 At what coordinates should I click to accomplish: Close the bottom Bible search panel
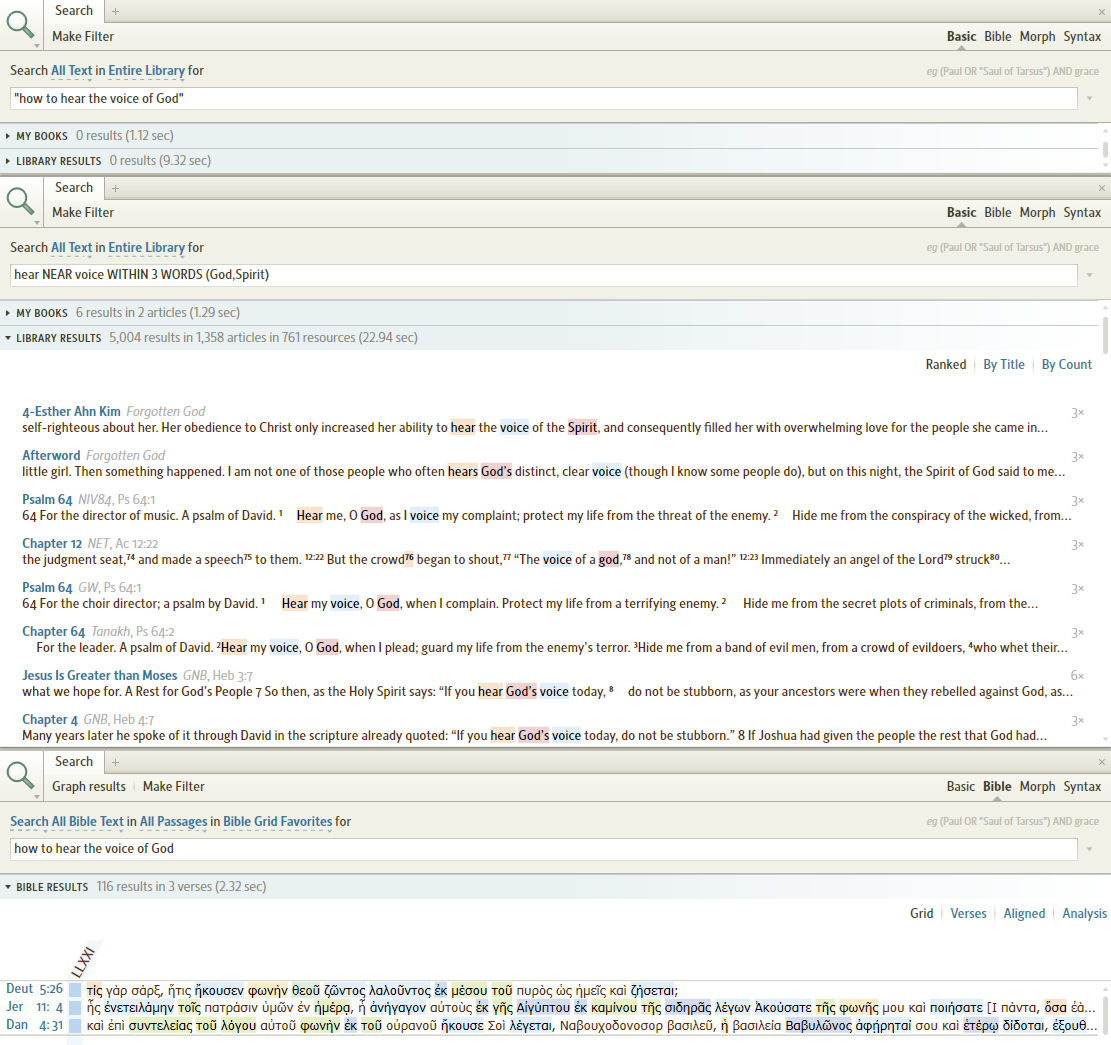1102,762
